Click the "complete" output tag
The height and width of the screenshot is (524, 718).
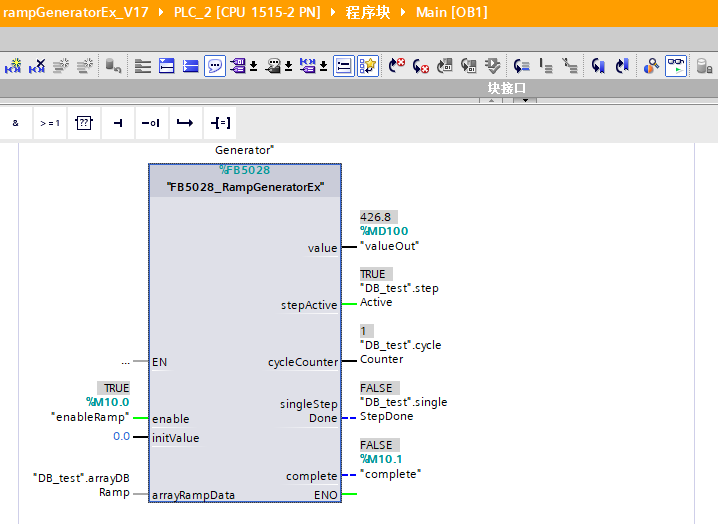tap(391, 474)
